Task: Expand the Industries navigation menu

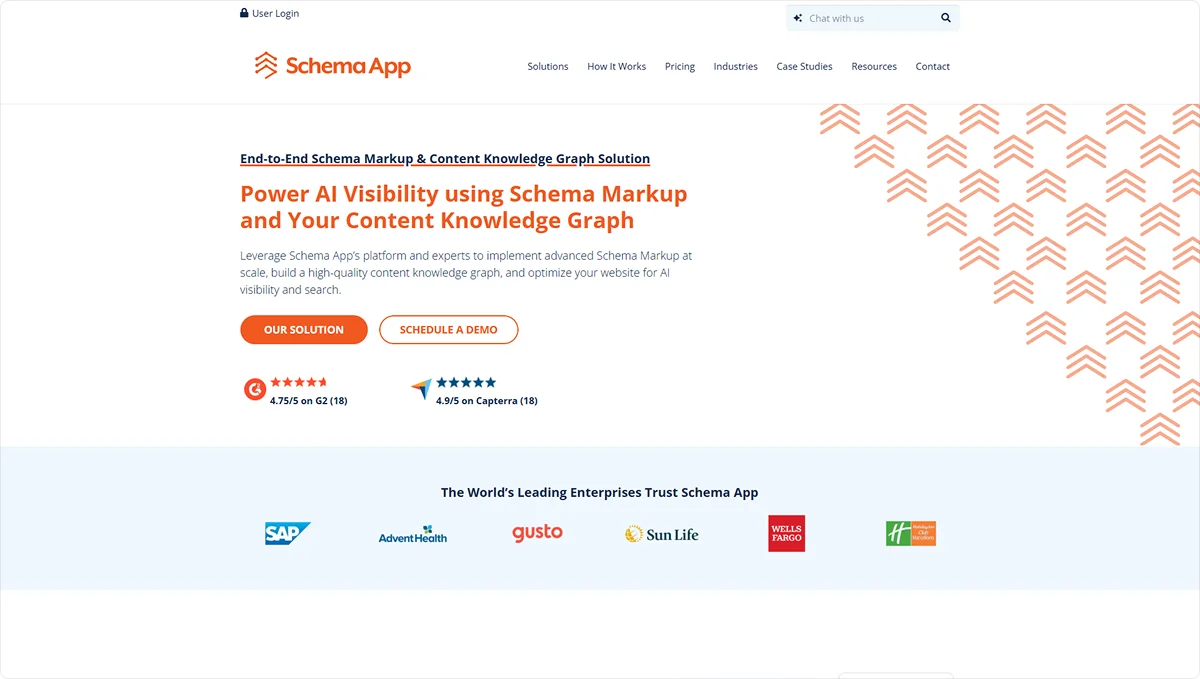Action: (x=735, y=66)
